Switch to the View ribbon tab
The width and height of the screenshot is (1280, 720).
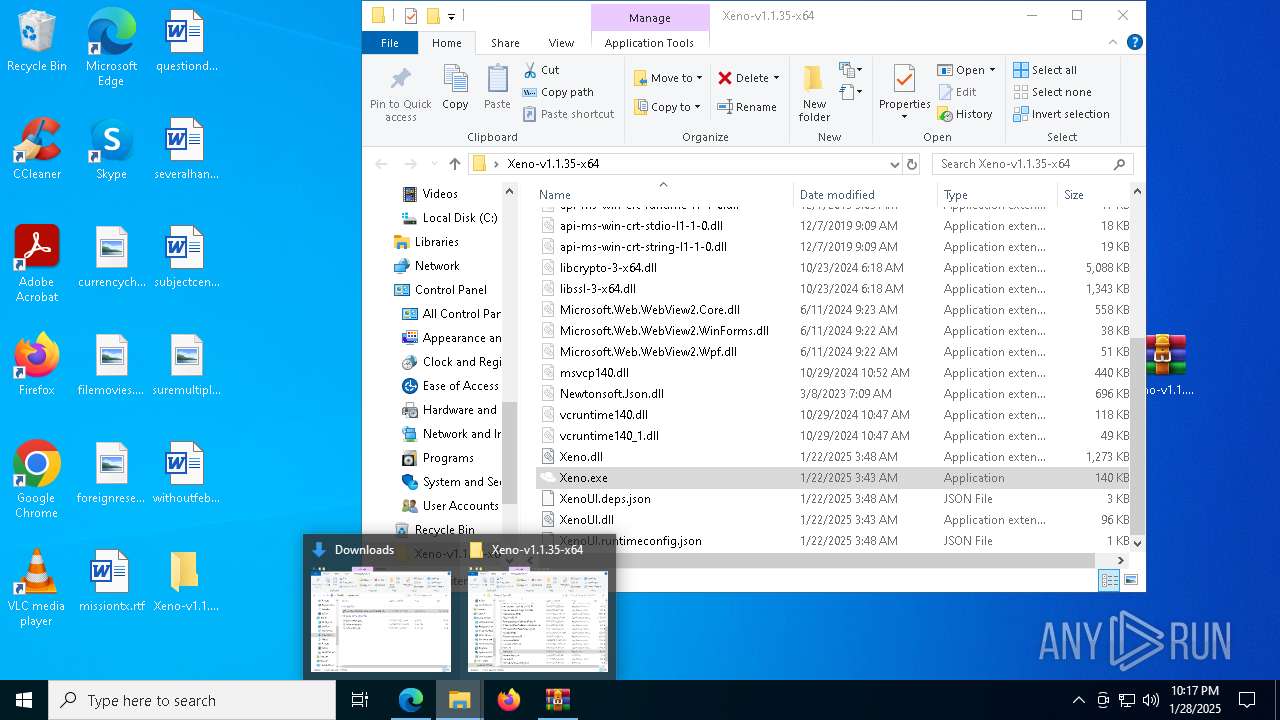click(x=561, y=43)
